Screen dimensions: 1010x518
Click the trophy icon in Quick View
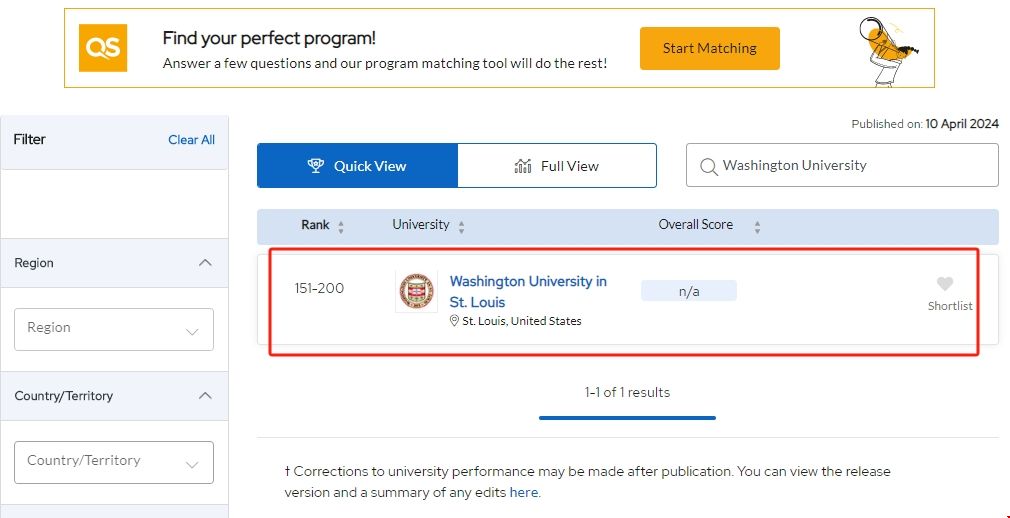tap(316, 166)
